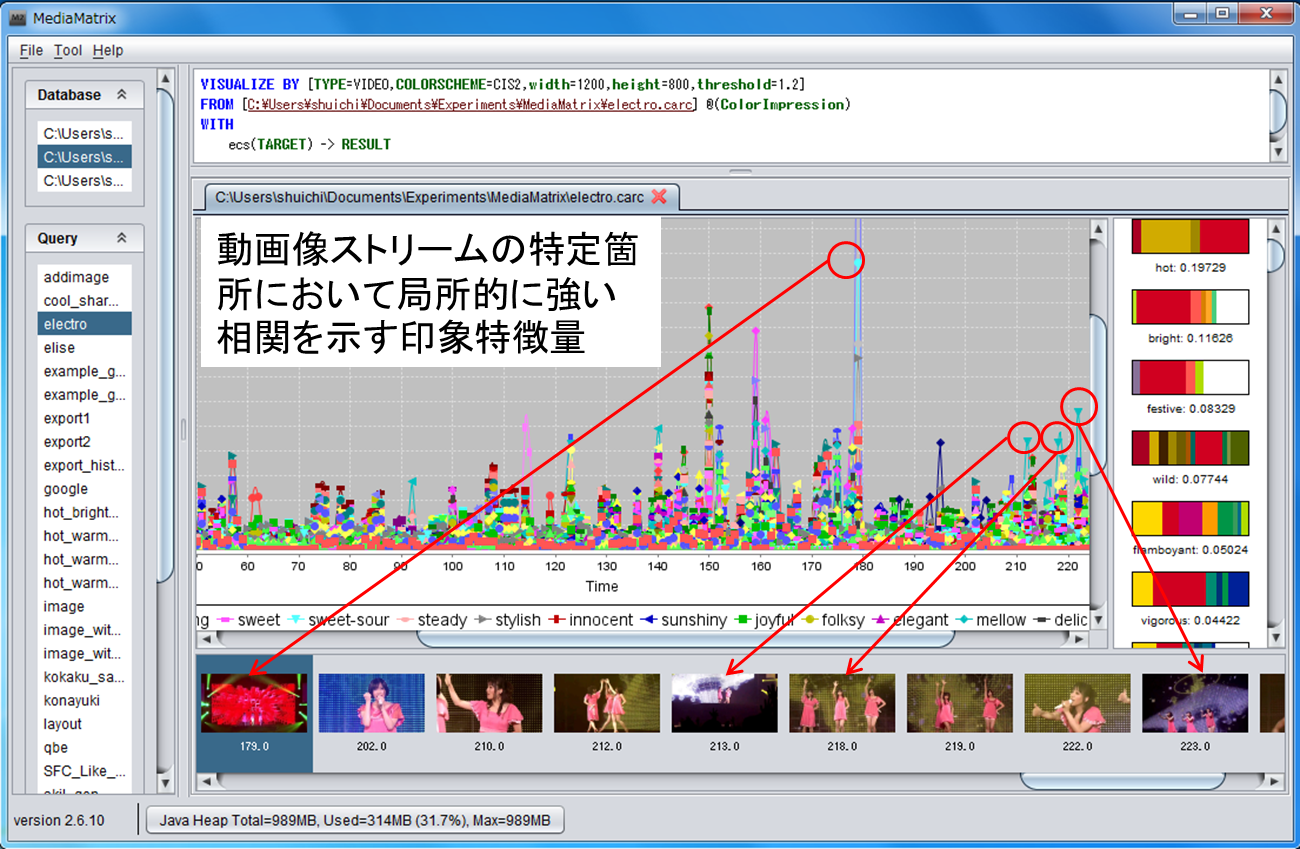Click the hot color scheme swatch

click(x=1190, y=237)
